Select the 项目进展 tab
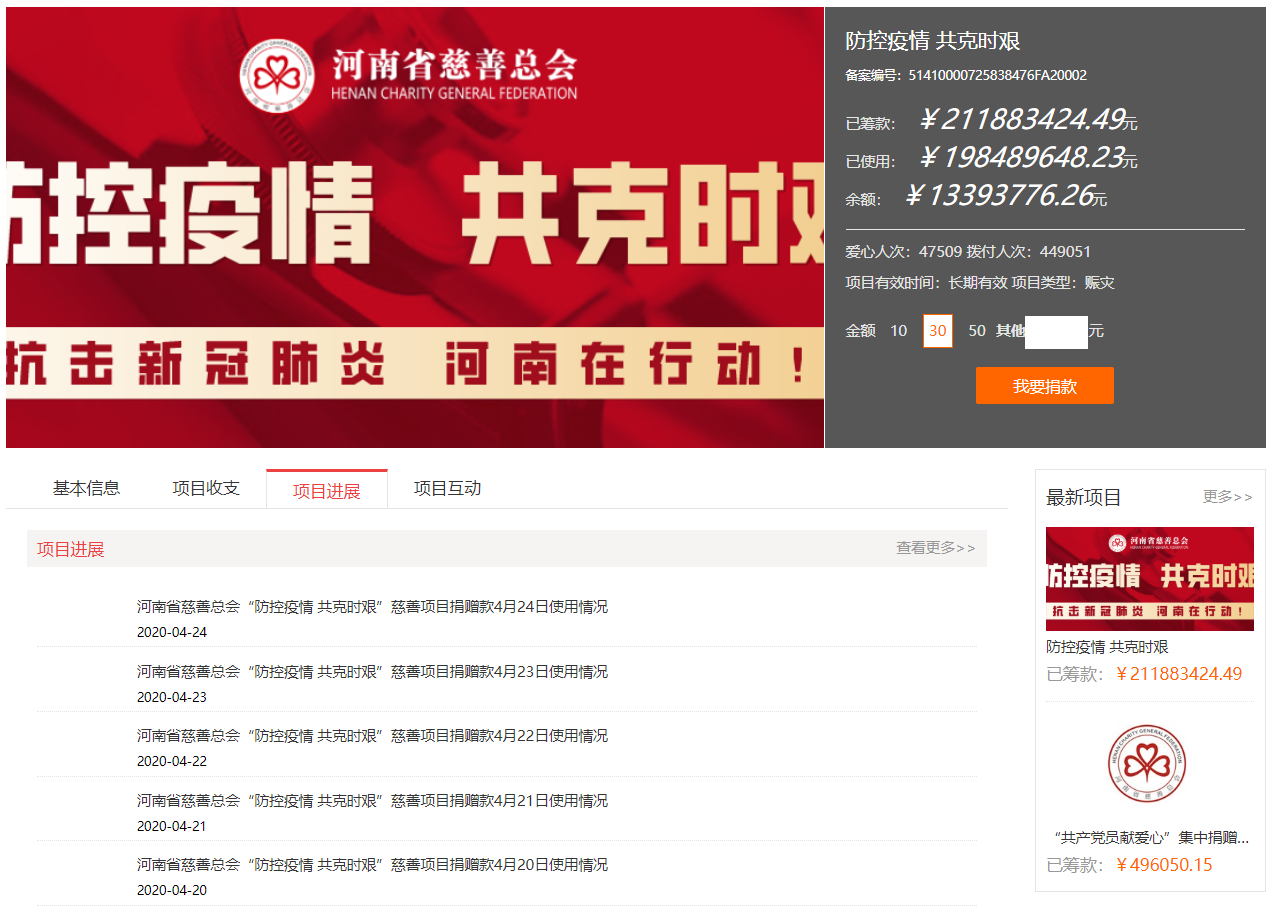This screenshot has height=907, width=1277. pyautogui.click(x=326, y=491)
